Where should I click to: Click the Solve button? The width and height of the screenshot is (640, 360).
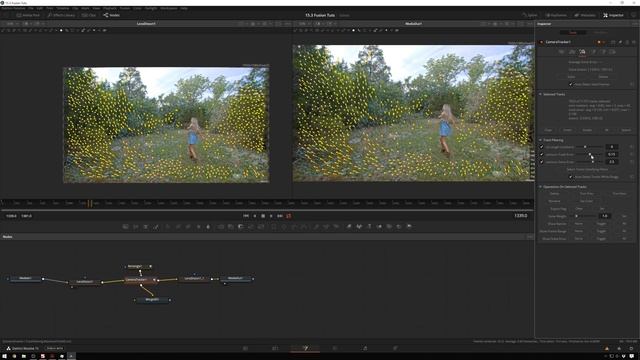[x=571, y=77]
